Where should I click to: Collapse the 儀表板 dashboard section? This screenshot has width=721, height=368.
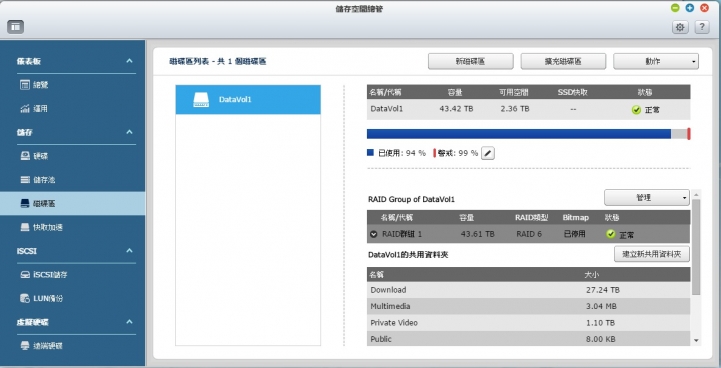coord(130,61)
